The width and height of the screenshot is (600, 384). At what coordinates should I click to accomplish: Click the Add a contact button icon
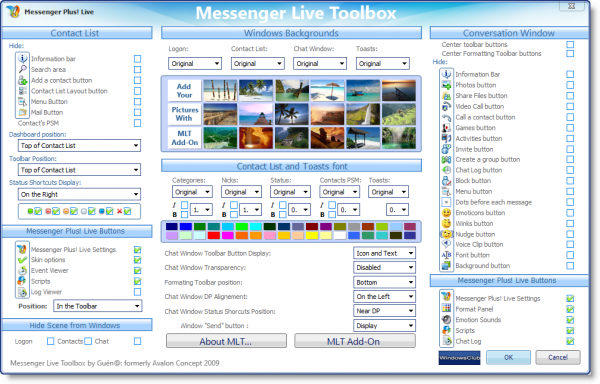coord(23,80)
